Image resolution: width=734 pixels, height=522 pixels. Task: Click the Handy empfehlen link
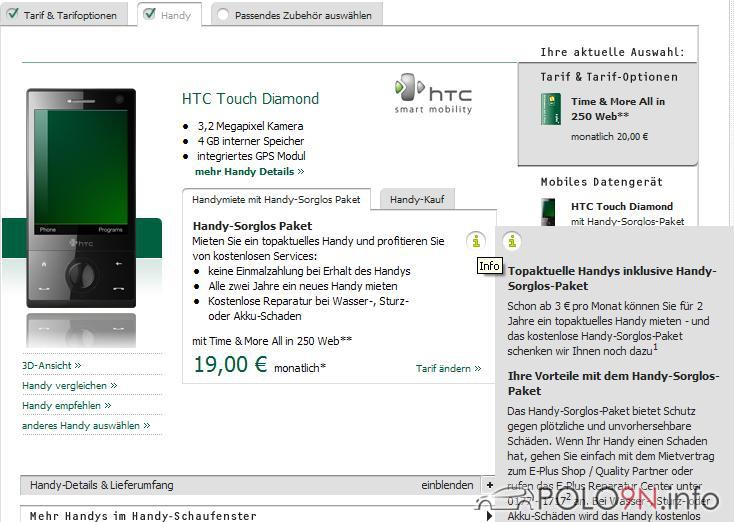click(x=66, y=406)
